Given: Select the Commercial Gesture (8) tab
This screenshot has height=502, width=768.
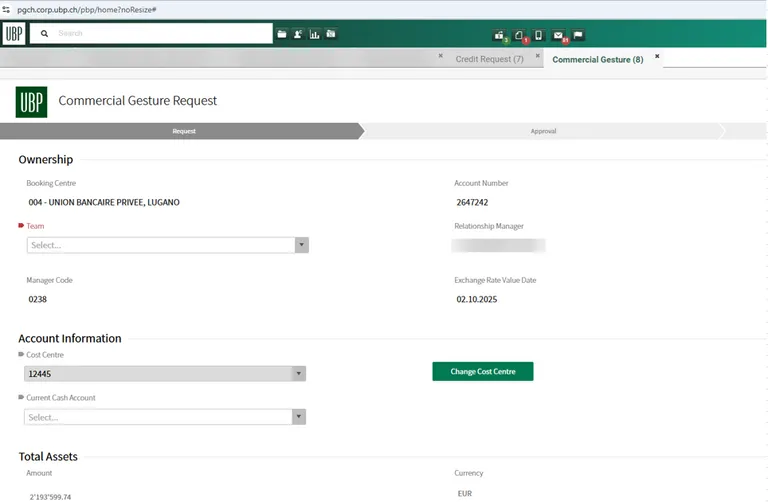Looking at the screenshot, I should [597, 60].
